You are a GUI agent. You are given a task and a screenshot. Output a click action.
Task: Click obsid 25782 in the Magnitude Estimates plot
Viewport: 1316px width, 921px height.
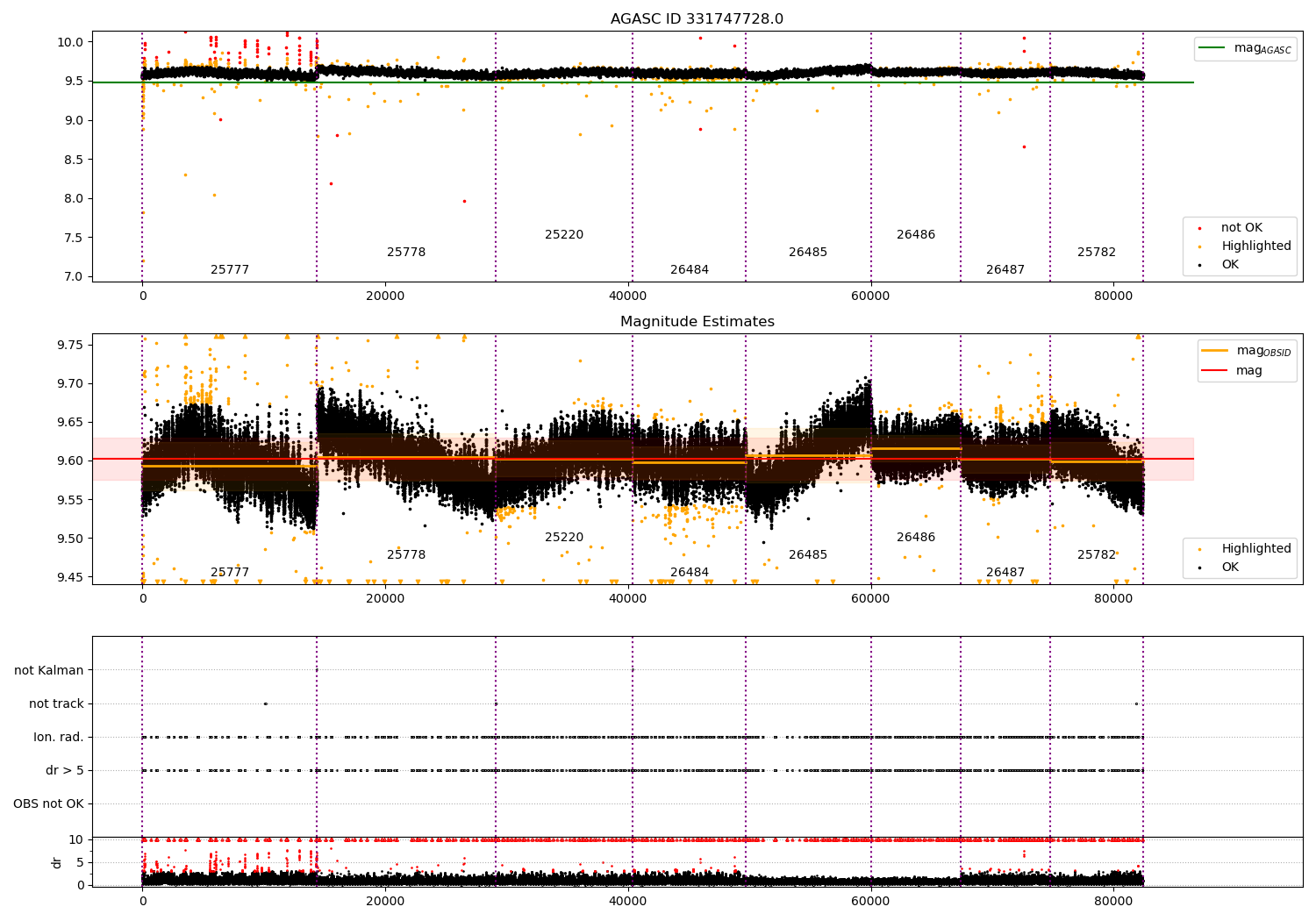(1097, 555)
